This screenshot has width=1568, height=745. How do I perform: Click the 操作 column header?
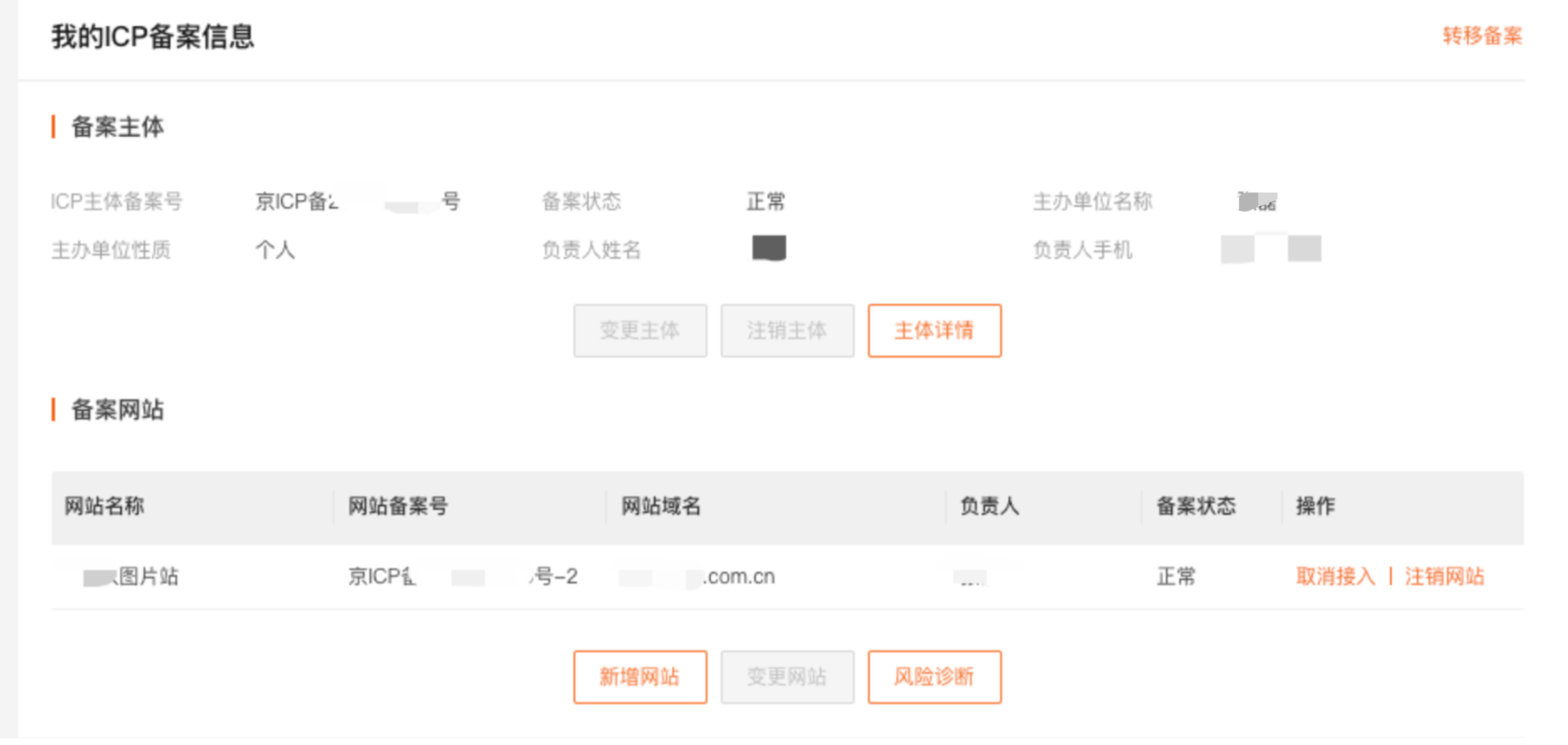pyautogui.click(x=1315, y=506)
